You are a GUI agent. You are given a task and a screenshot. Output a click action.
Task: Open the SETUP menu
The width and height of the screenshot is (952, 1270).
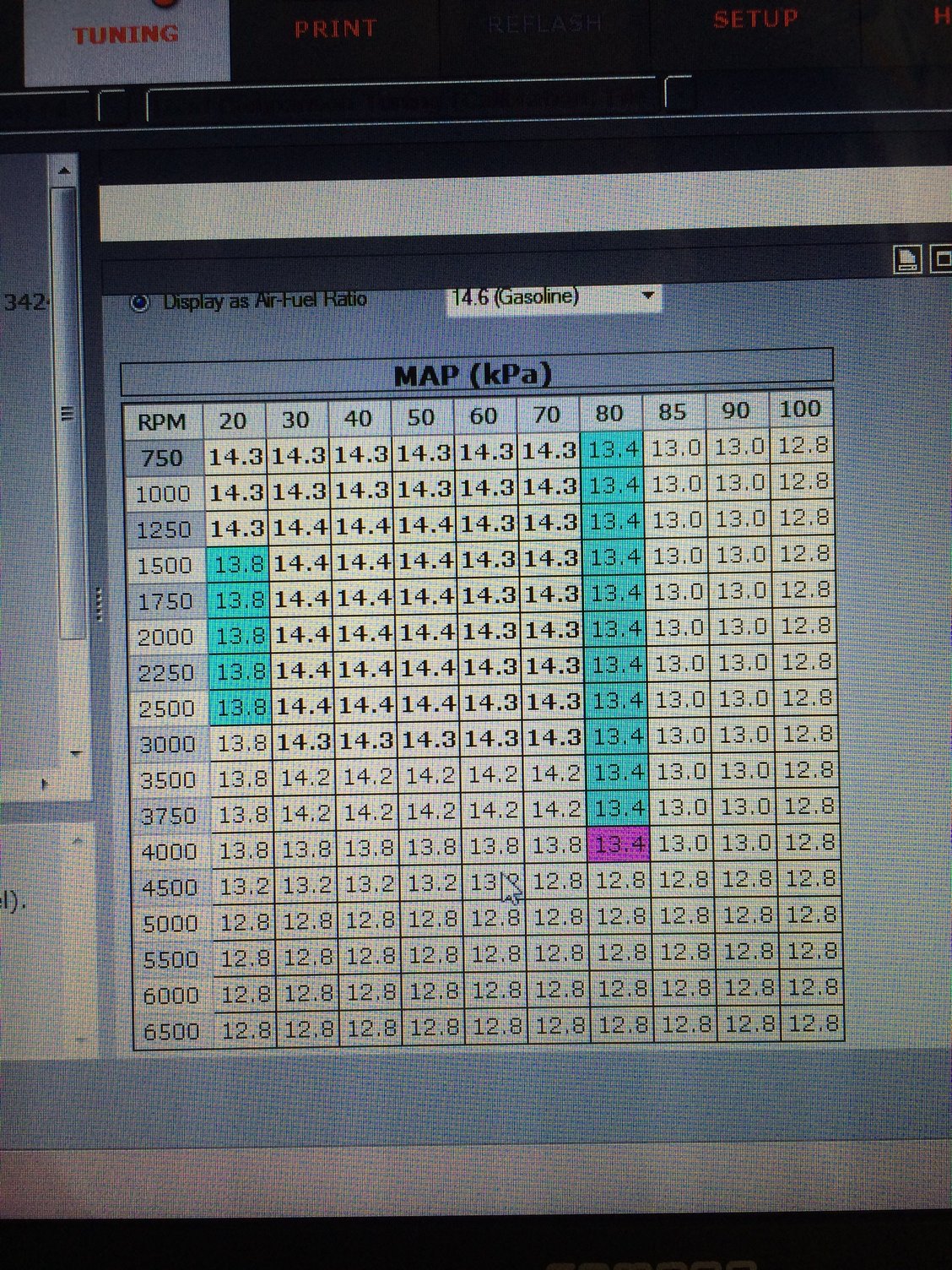[755, 19]
